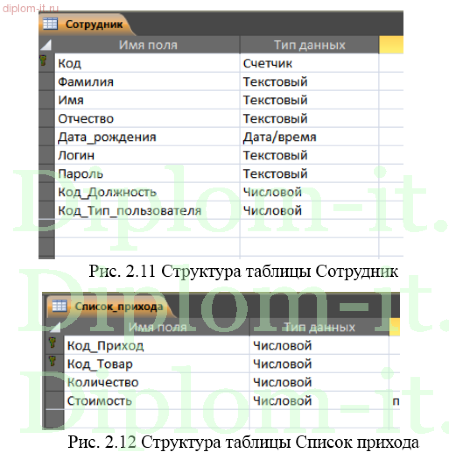
Task: Select the Пароль field name
Action: (x=147, y=173)
